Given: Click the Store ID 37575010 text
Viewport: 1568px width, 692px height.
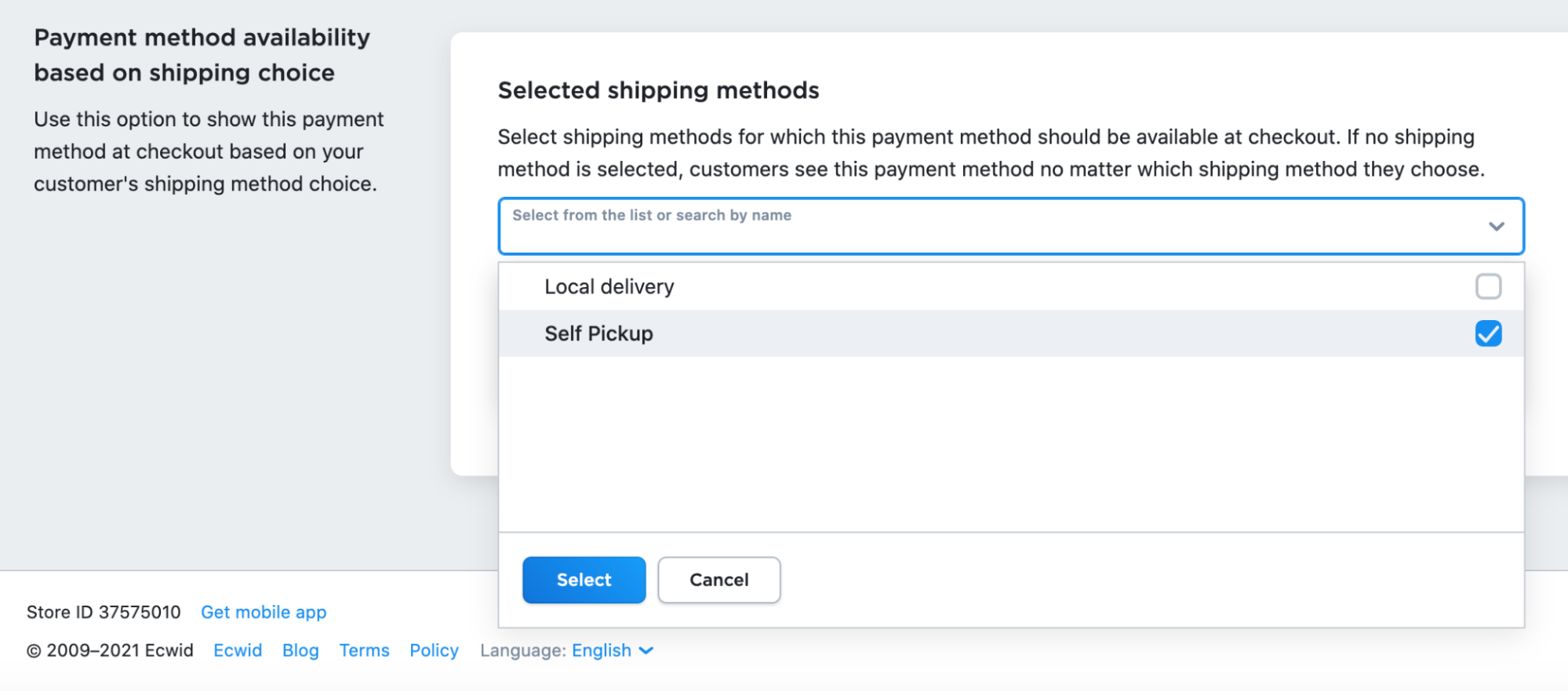Looking at the screenshot, I should 104,612.
